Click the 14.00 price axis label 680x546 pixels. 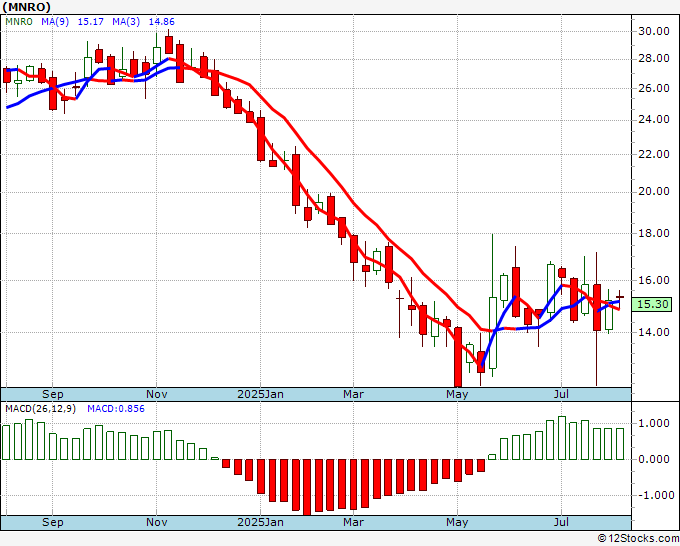tap(654, 332)
